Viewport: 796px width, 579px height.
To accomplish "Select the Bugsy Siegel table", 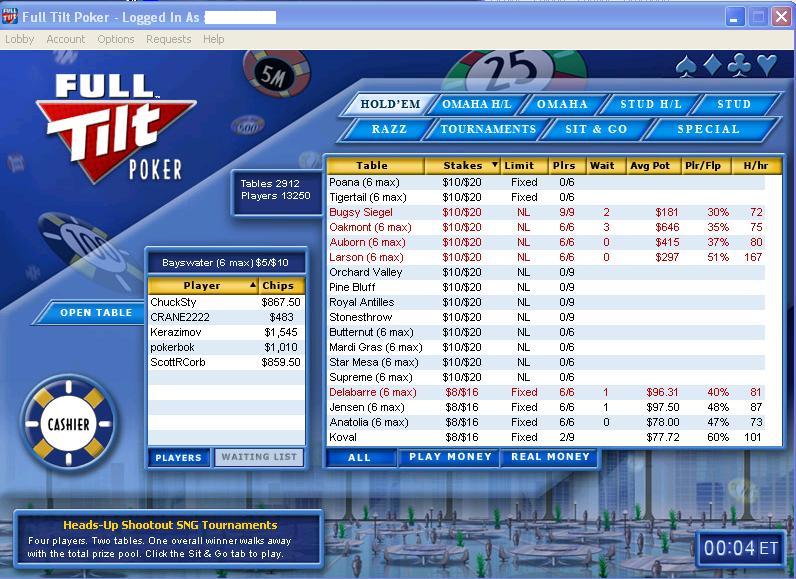I will tap(546, 212).
